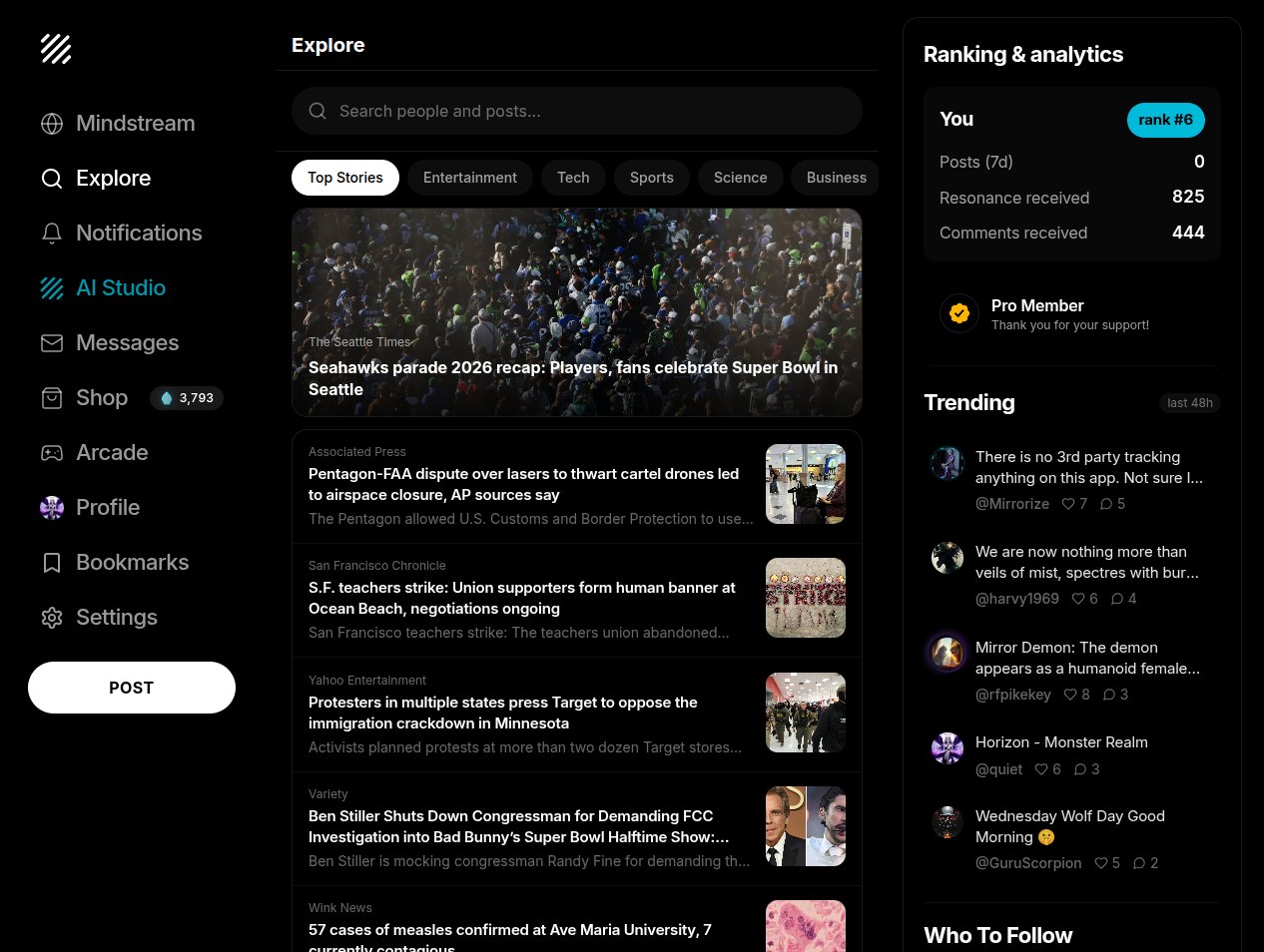Open Pentagon-FAA dispute story thumbnail
This screenshot has height=952, width=1264.
point(806,484)
